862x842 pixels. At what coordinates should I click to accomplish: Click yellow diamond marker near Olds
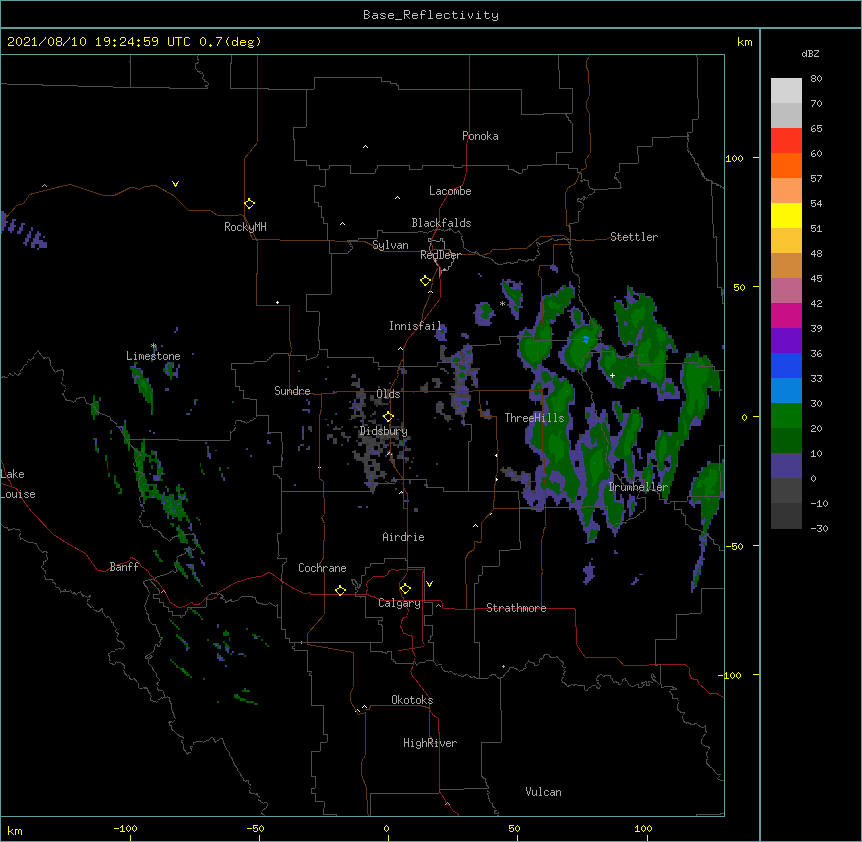coord(388,416)
